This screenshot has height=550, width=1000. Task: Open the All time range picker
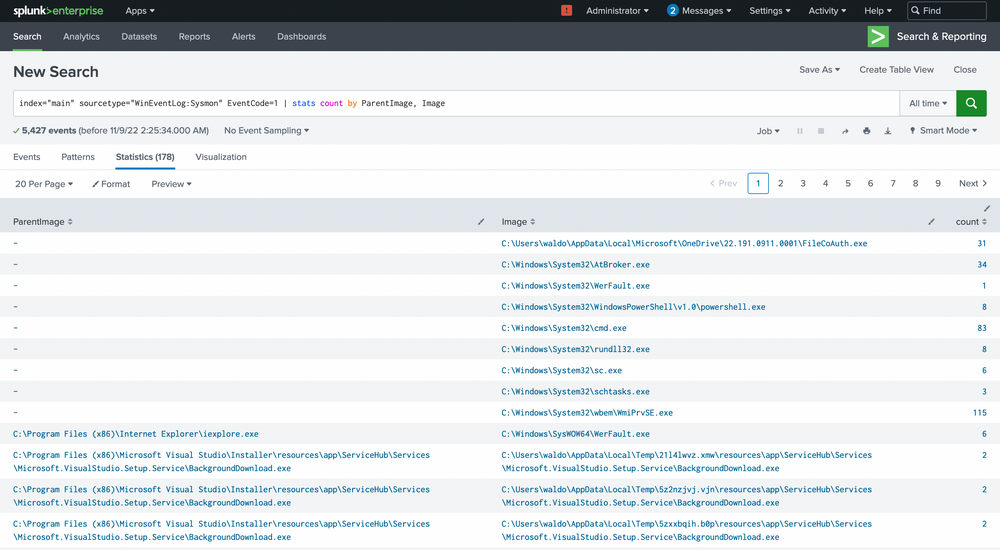[x=927, y=103]
